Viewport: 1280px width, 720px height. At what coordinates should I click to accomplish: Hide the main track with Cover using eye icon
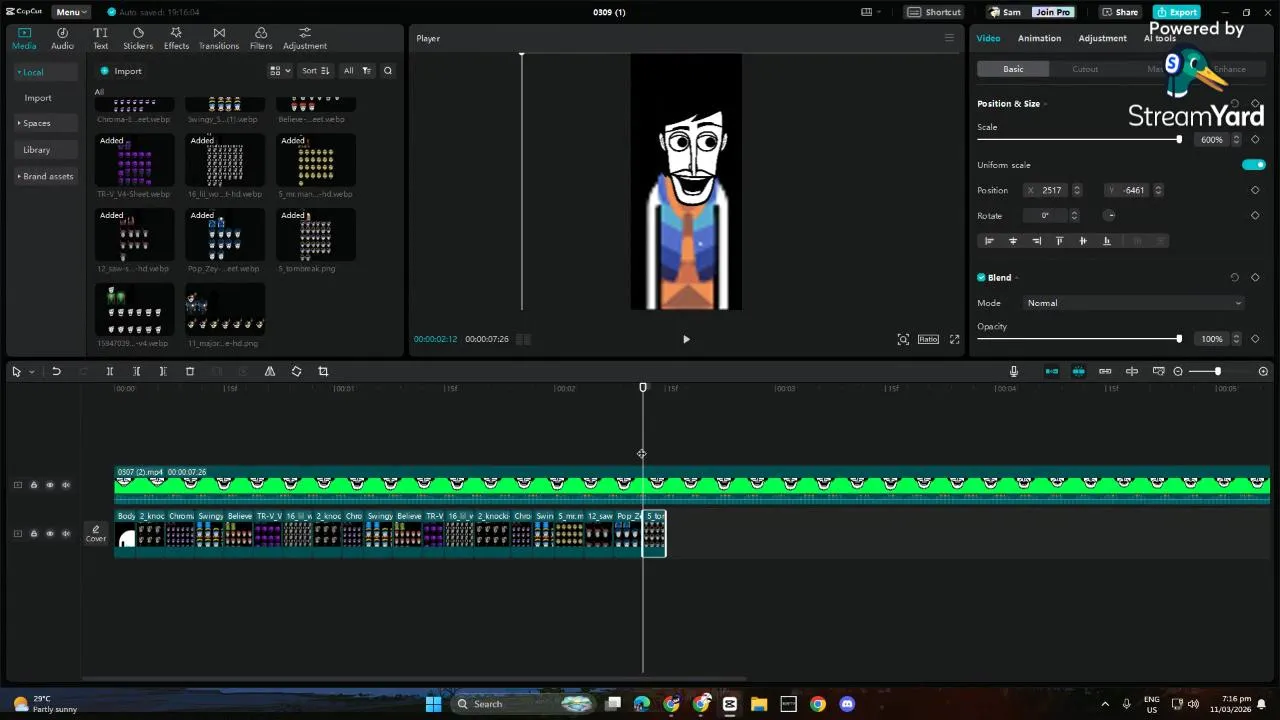(50, 534)
